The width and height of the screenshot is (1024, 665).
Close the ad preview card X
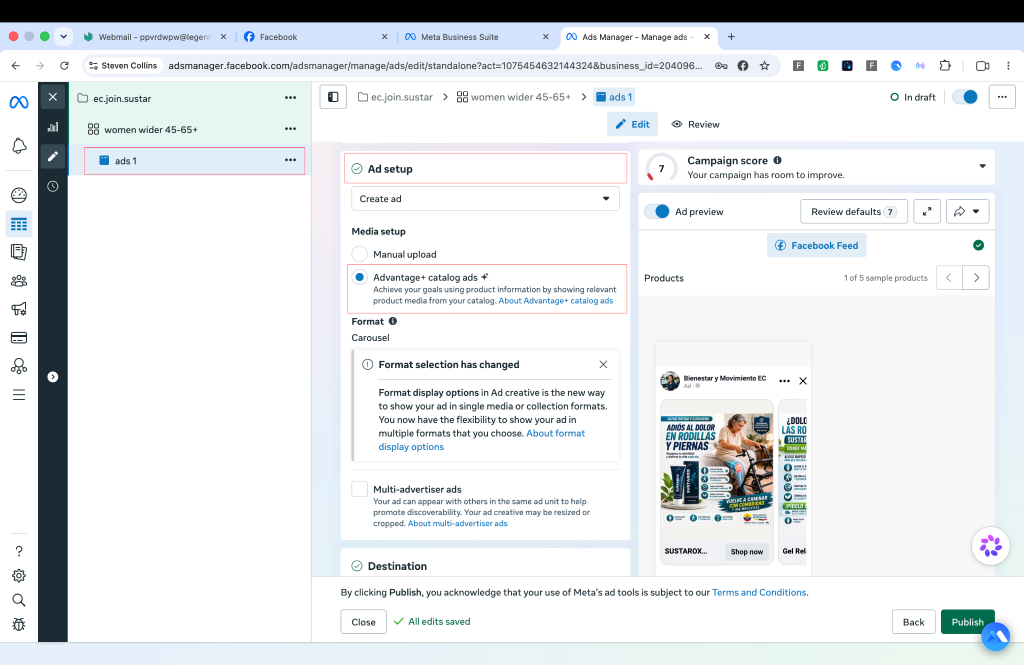click(x=803, y=381)
